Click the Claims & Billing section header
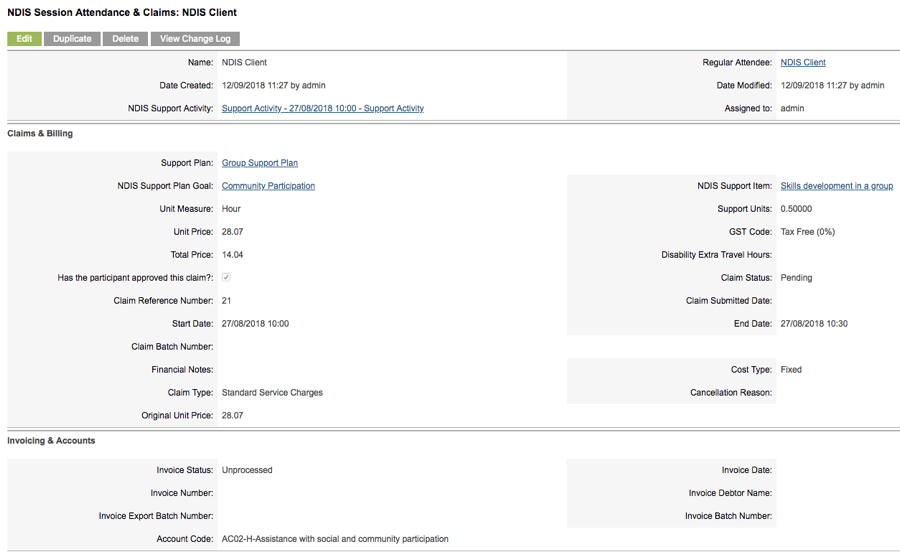 tap(40, 134)
